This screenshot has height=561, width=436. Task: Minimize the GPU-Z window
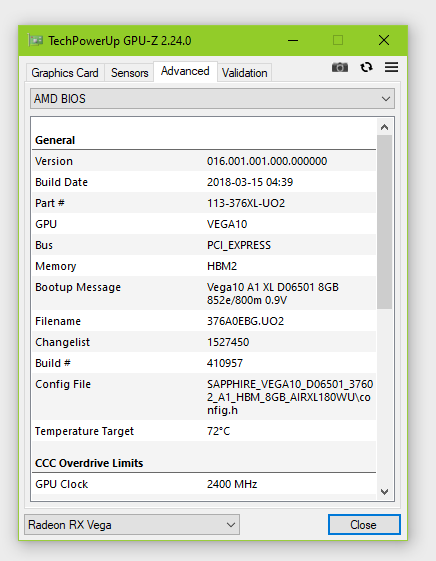(293, 40)
